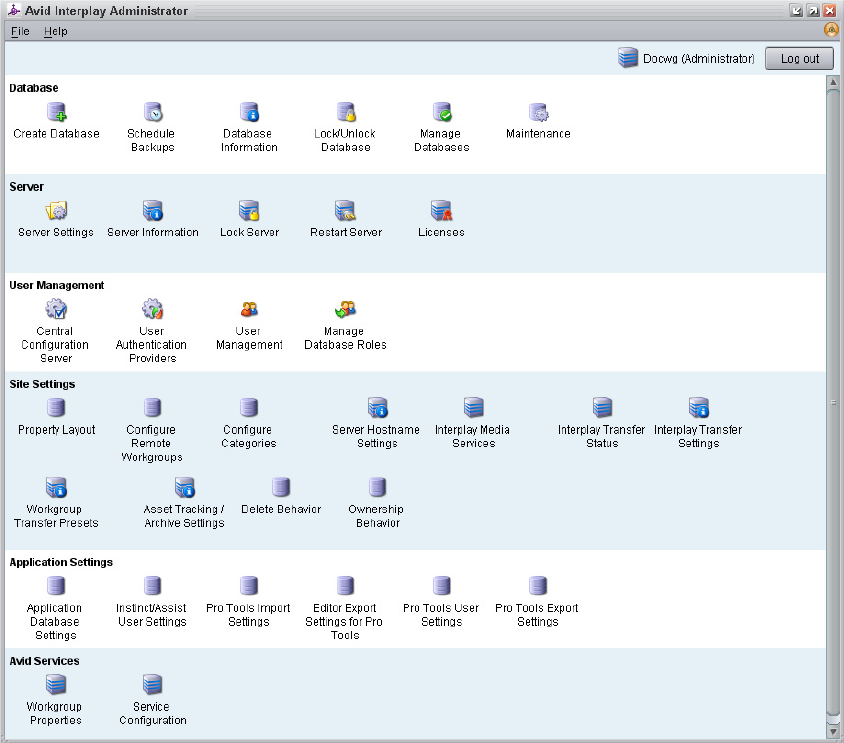Screen dimensions: 844x743
Task: Click the scrollbar up arrow
Action: click(833, 82)
